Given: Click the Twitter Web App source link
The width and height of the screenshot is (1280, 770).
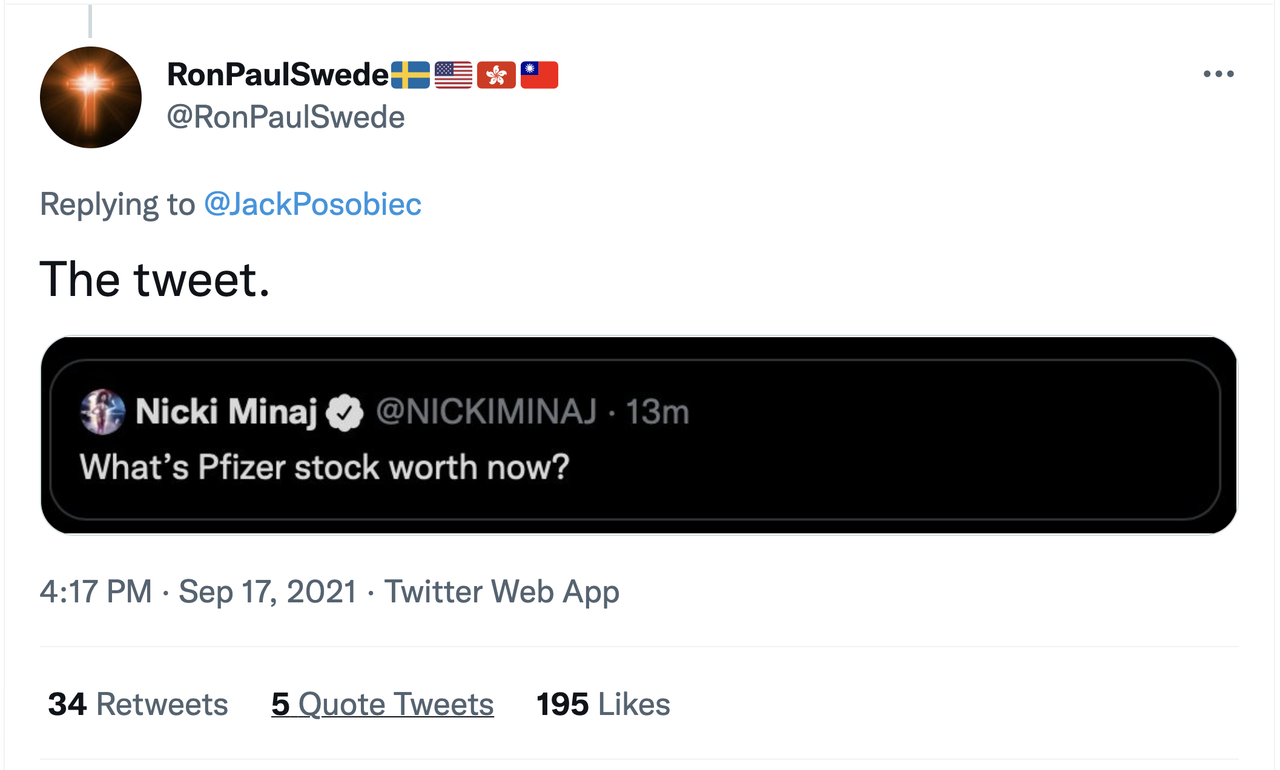Looking at the screenshot, I should (502, 591).
